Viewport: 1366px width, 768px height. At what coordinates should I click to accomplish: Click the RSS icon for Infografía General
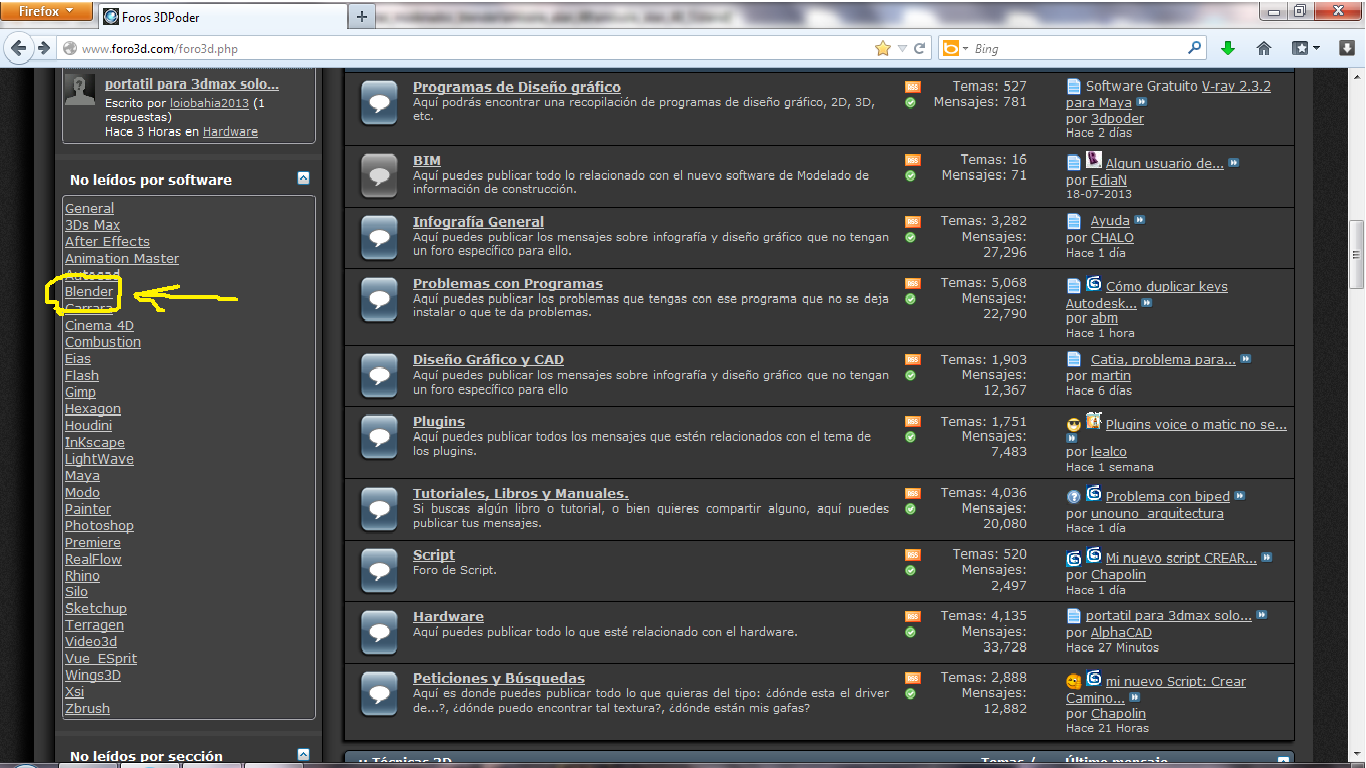912,222
